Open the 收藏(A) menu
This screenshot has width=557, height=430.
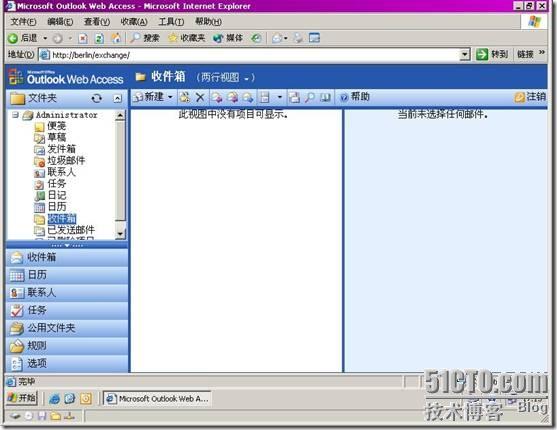click(134, 22)
